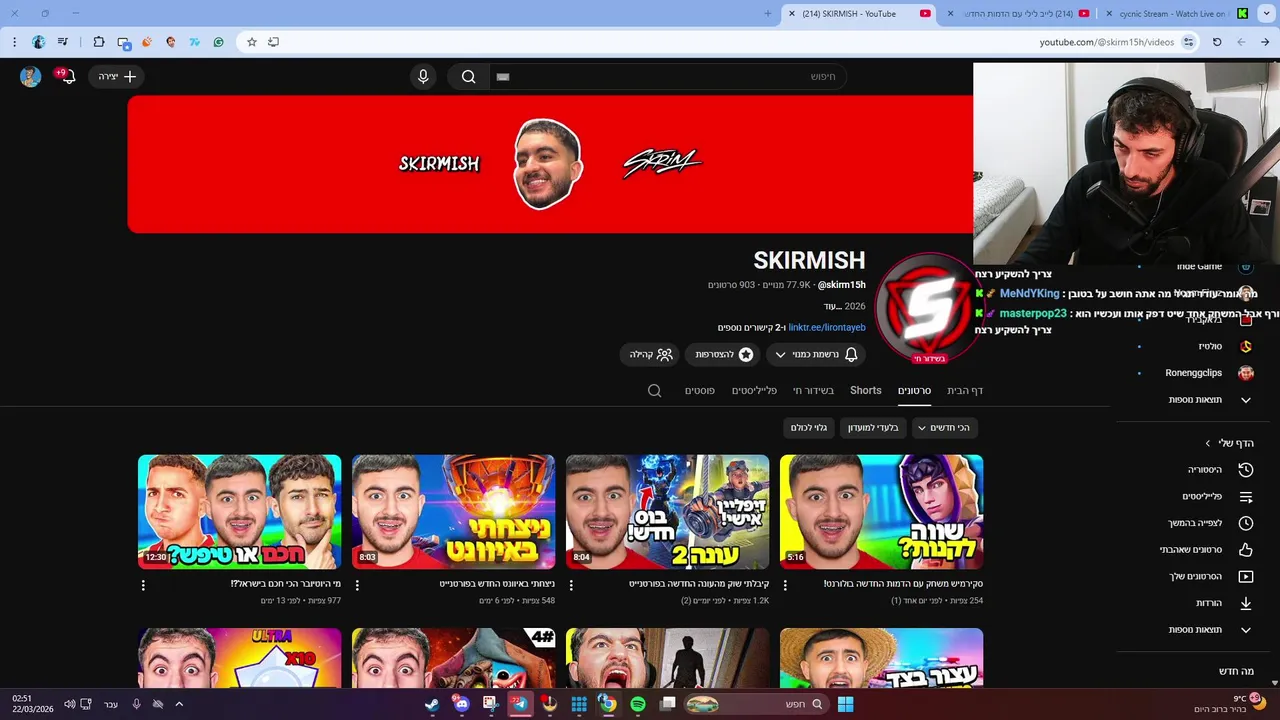Switch to the (214) SKIRMISH - YouTube tab

point(858,14)
